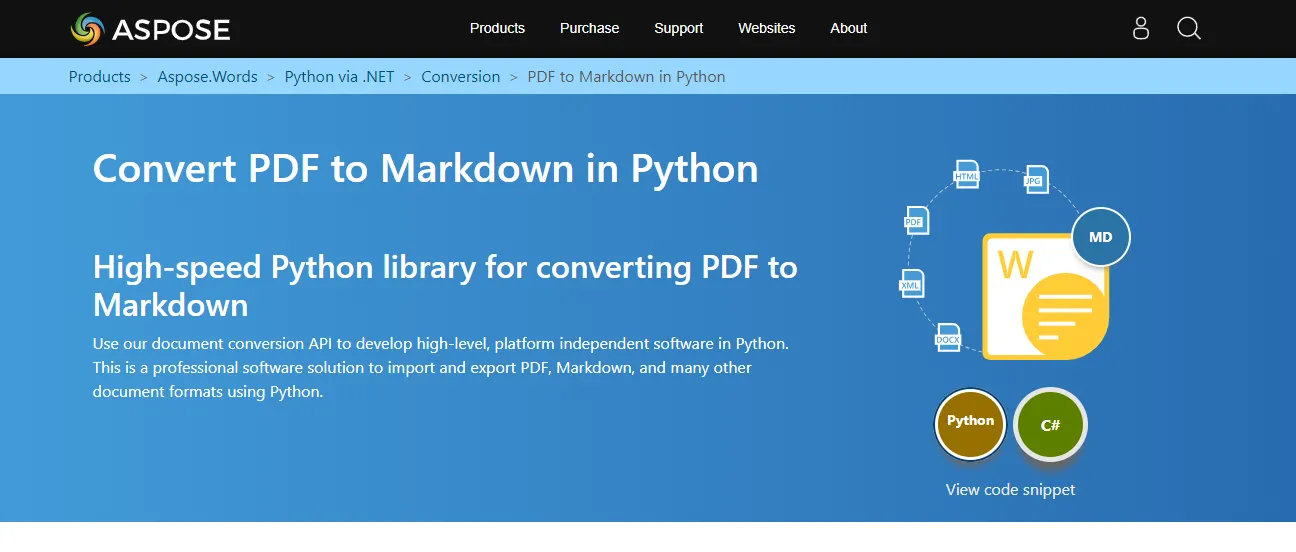Go to Python via .NET breadcrumb

(x=340, y=77)
